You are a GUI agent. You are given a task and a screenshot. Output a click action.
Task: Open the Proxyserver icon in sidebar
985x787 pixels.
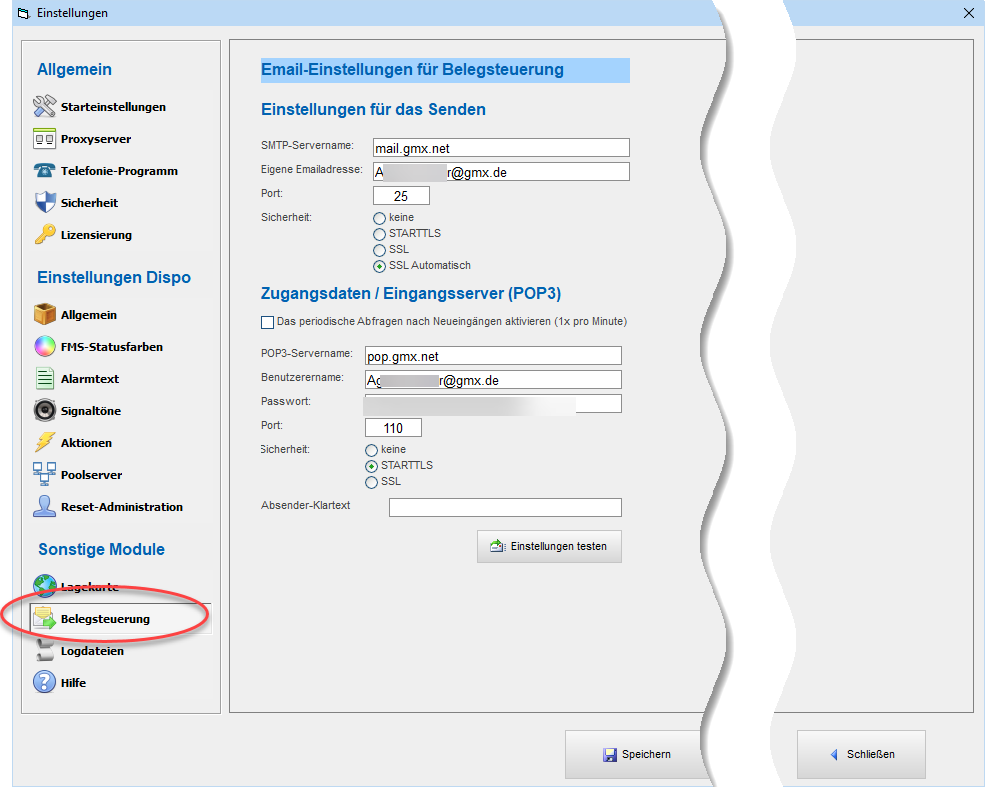[x=44, y=139]
